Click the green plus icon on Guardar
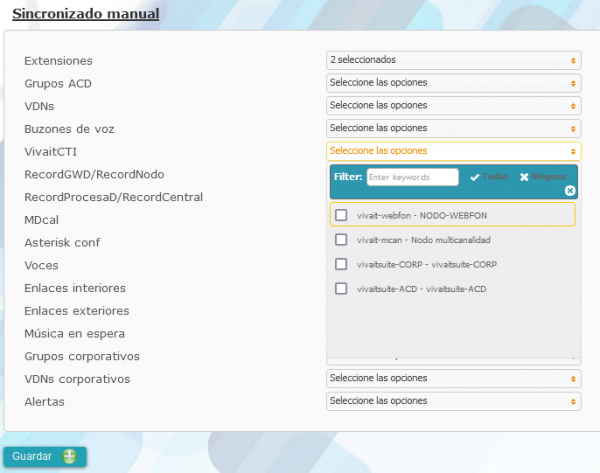 pyautogui.click(x=70, y=456)
